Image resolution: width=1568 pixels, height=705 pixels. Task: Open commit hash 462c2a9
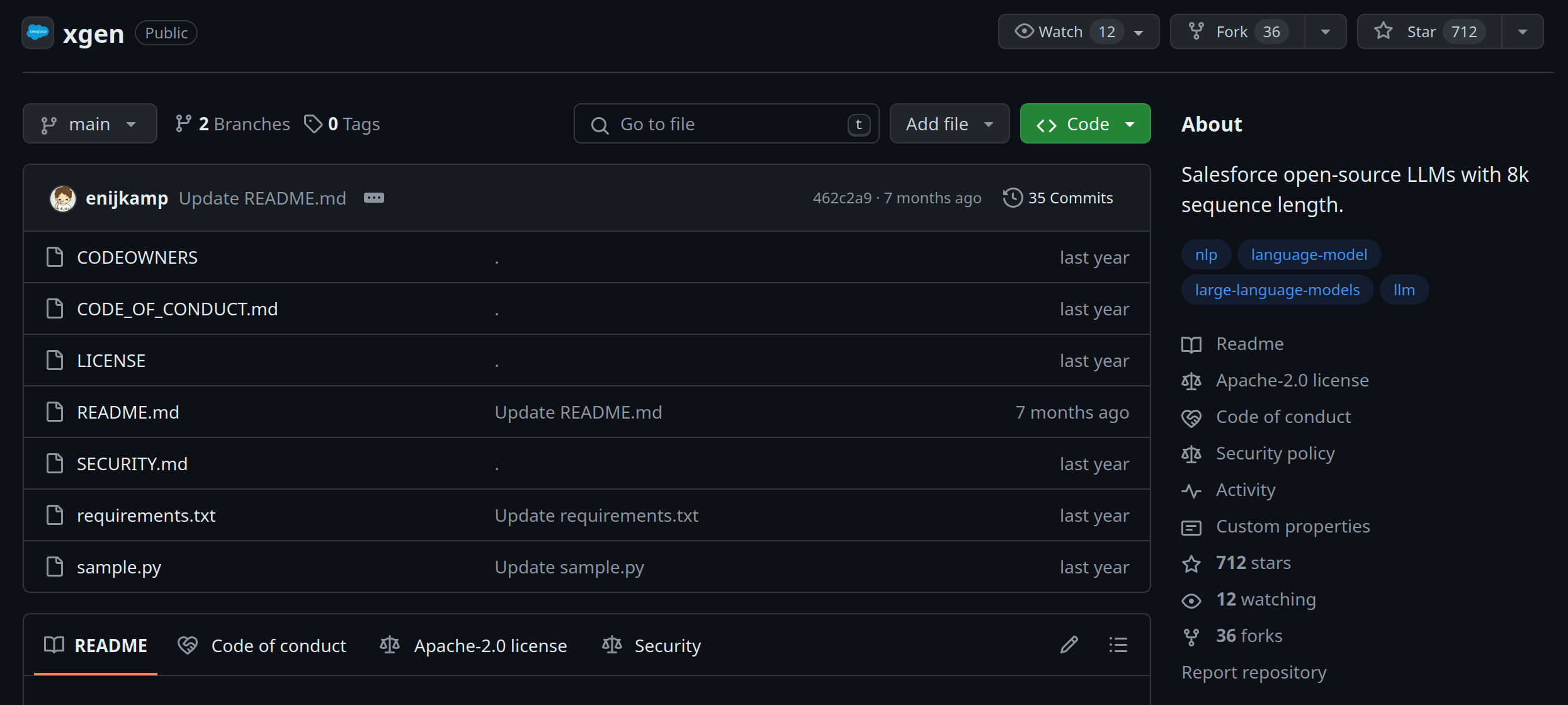[843, 198]
